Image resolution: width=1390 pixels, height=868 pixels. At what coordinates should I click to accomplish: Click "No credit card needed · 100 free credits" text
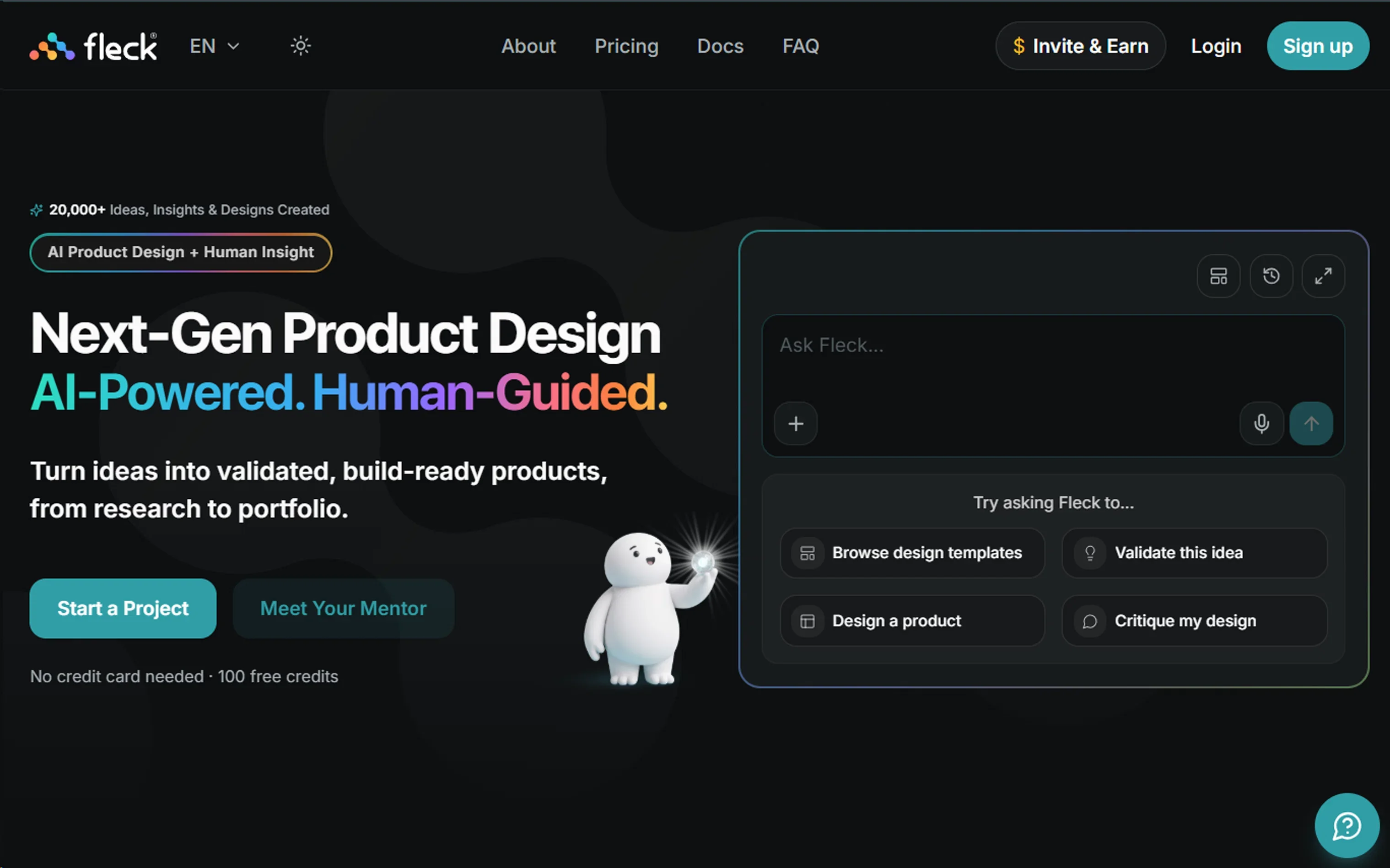(183, 676)
